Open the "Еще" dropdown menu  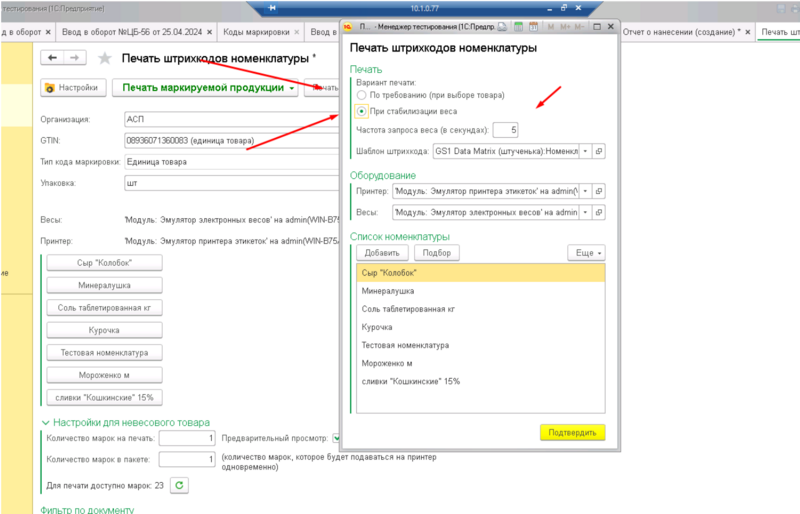coord(587,253)
